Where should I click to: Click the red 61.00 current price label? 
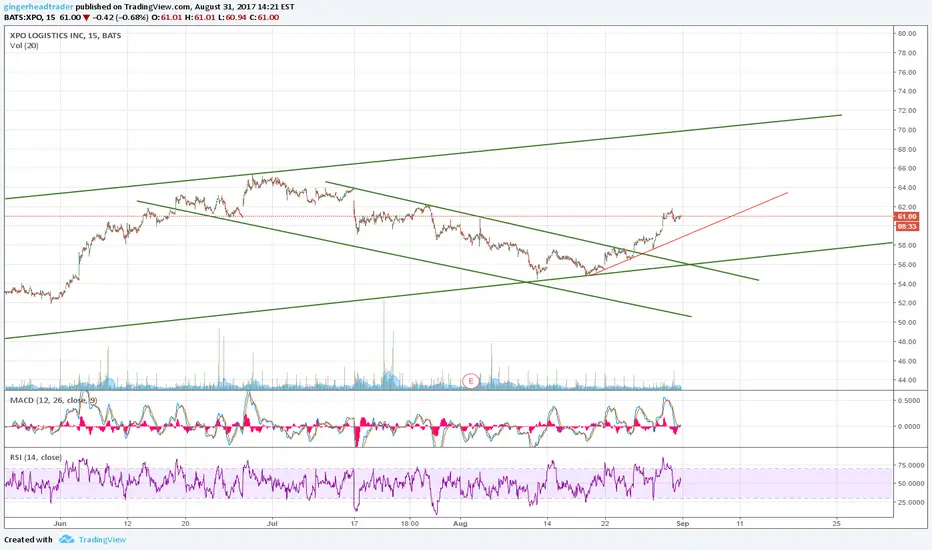[x=906, y=217]
